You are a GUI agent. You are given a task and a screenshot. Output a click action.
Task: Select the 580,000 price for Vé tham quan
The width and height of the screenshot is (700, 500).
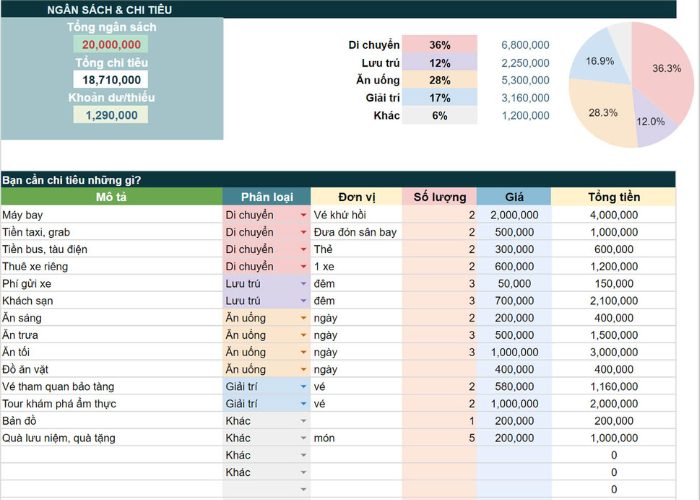point(514,386)
